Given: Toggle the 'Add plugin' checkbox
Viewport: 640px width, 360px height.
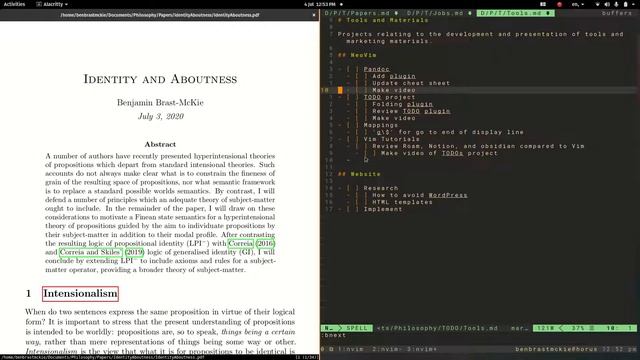Looking at the screenshot, I should coord(361,76).
